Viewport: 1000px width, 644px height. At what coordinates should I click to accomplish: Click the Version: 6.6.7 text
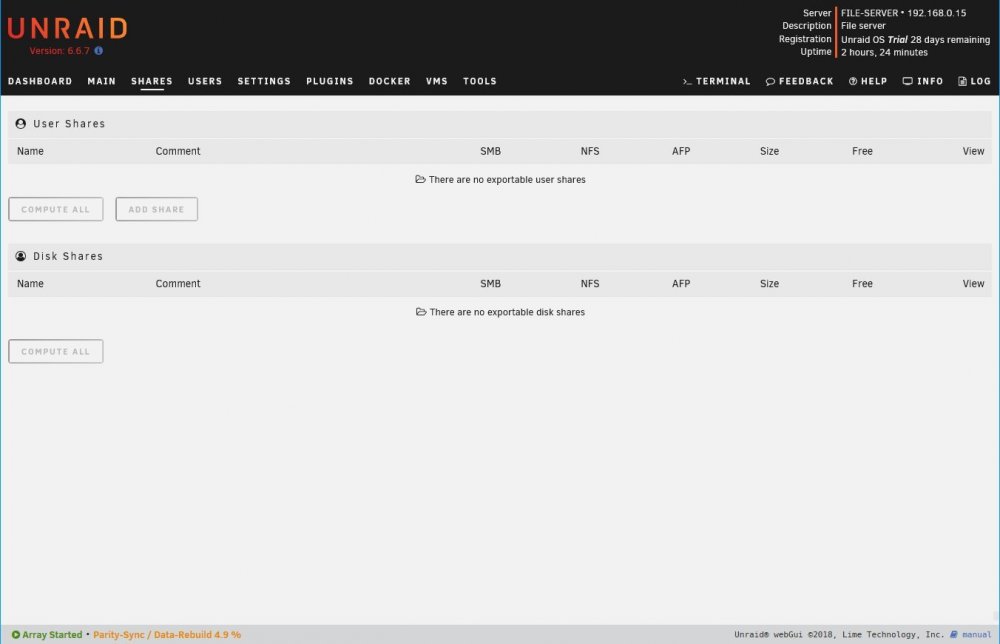coord(59,50)
